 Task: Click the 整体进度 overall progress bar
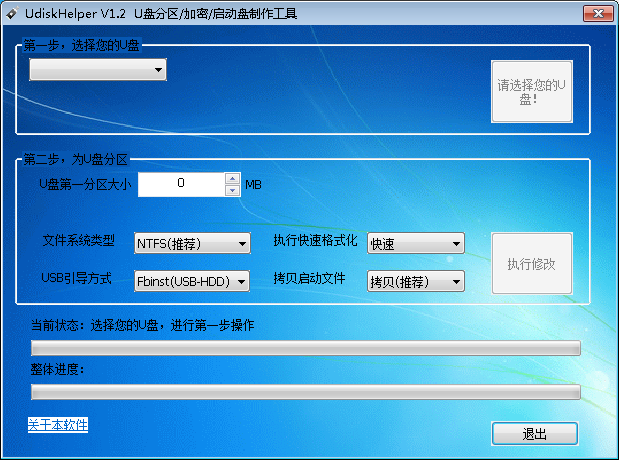pos(306,392)
